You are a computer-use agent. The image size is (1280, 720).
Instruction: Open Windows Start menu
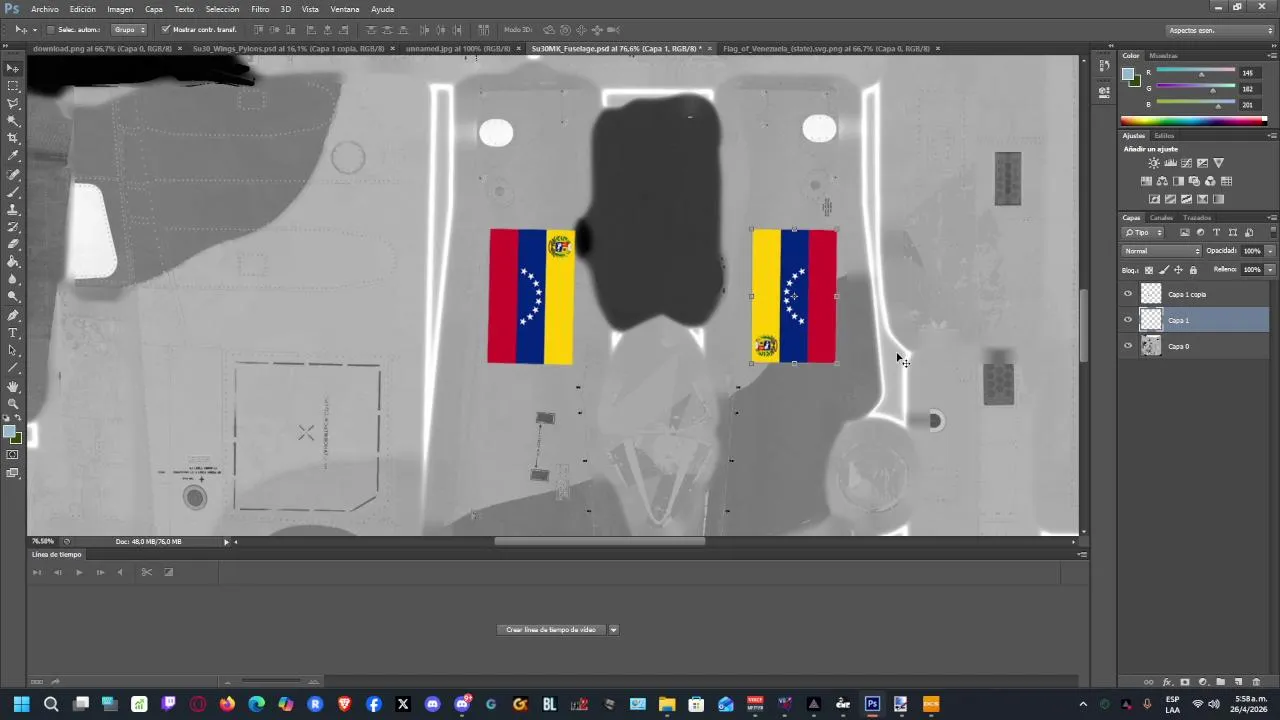tap(21, 704)
